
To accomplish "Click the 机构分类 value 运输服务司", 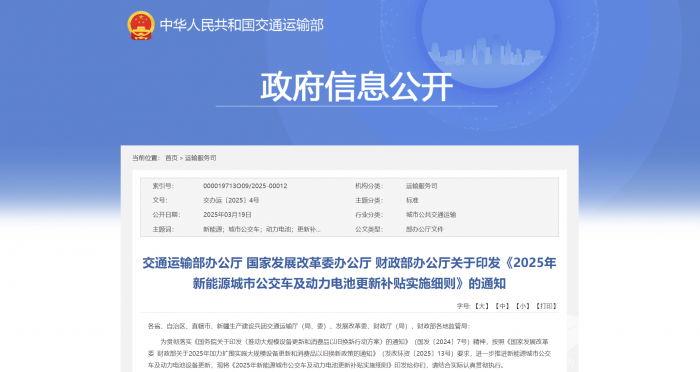I will click(421, 186).
